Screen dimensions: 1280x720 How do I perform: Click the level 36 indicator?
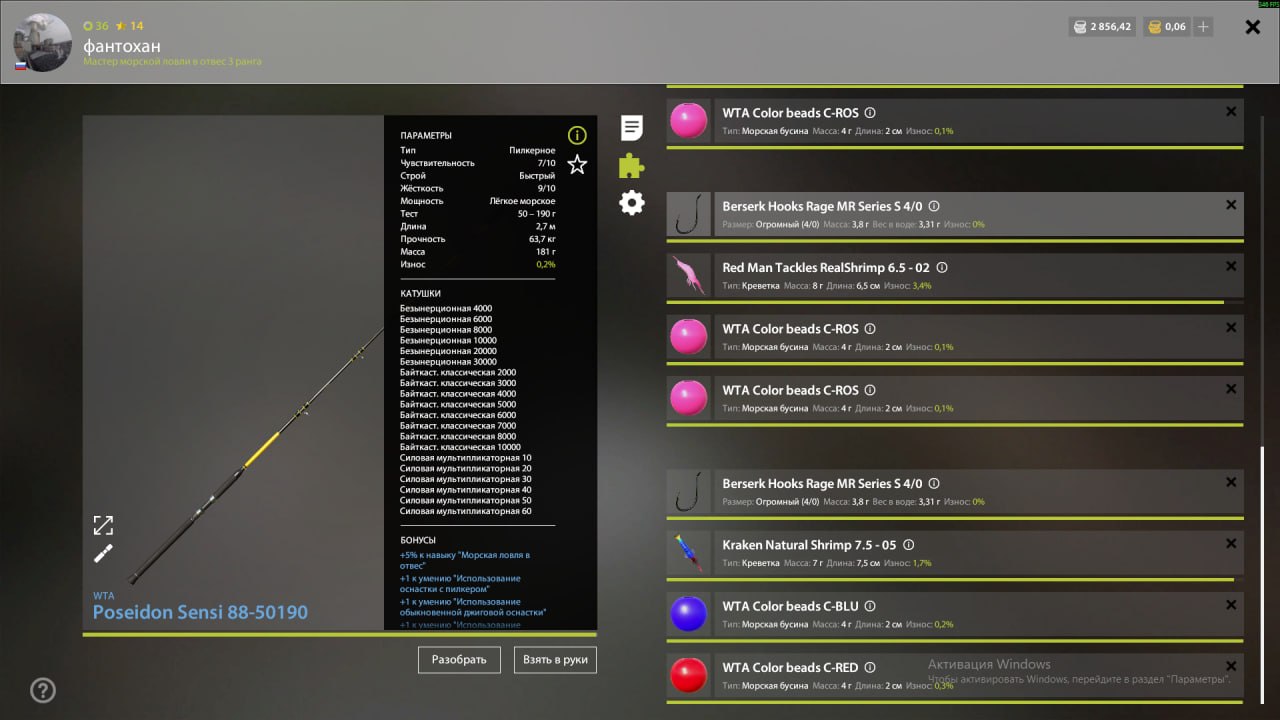point(96,26)
